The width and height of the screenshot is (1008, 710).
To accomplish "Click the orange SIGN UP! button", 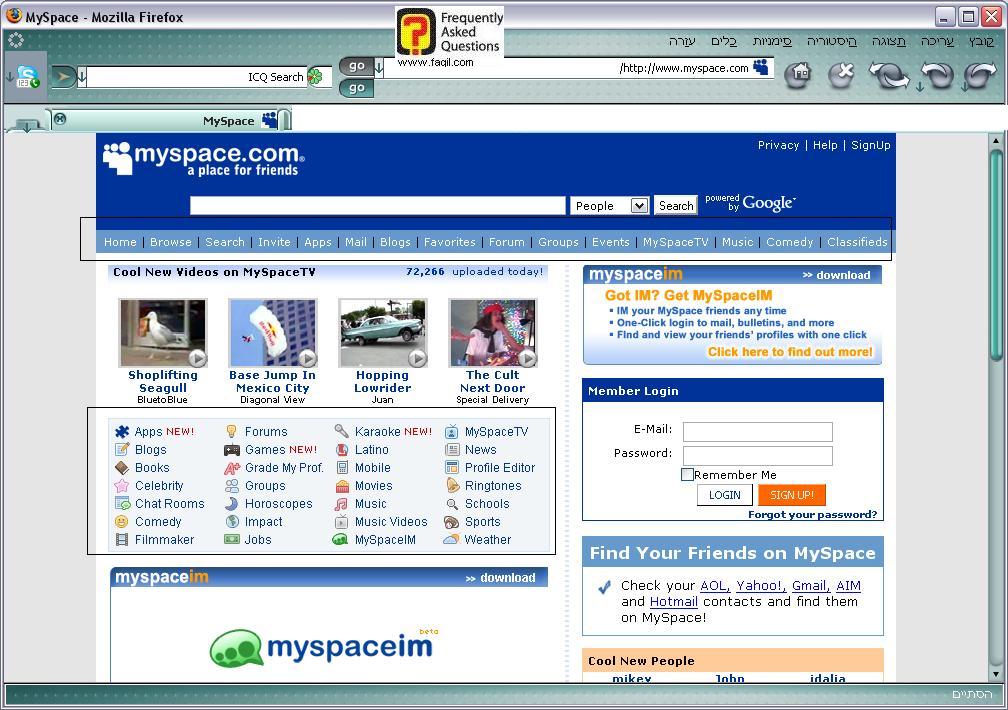I will click(x=791, y=495).
